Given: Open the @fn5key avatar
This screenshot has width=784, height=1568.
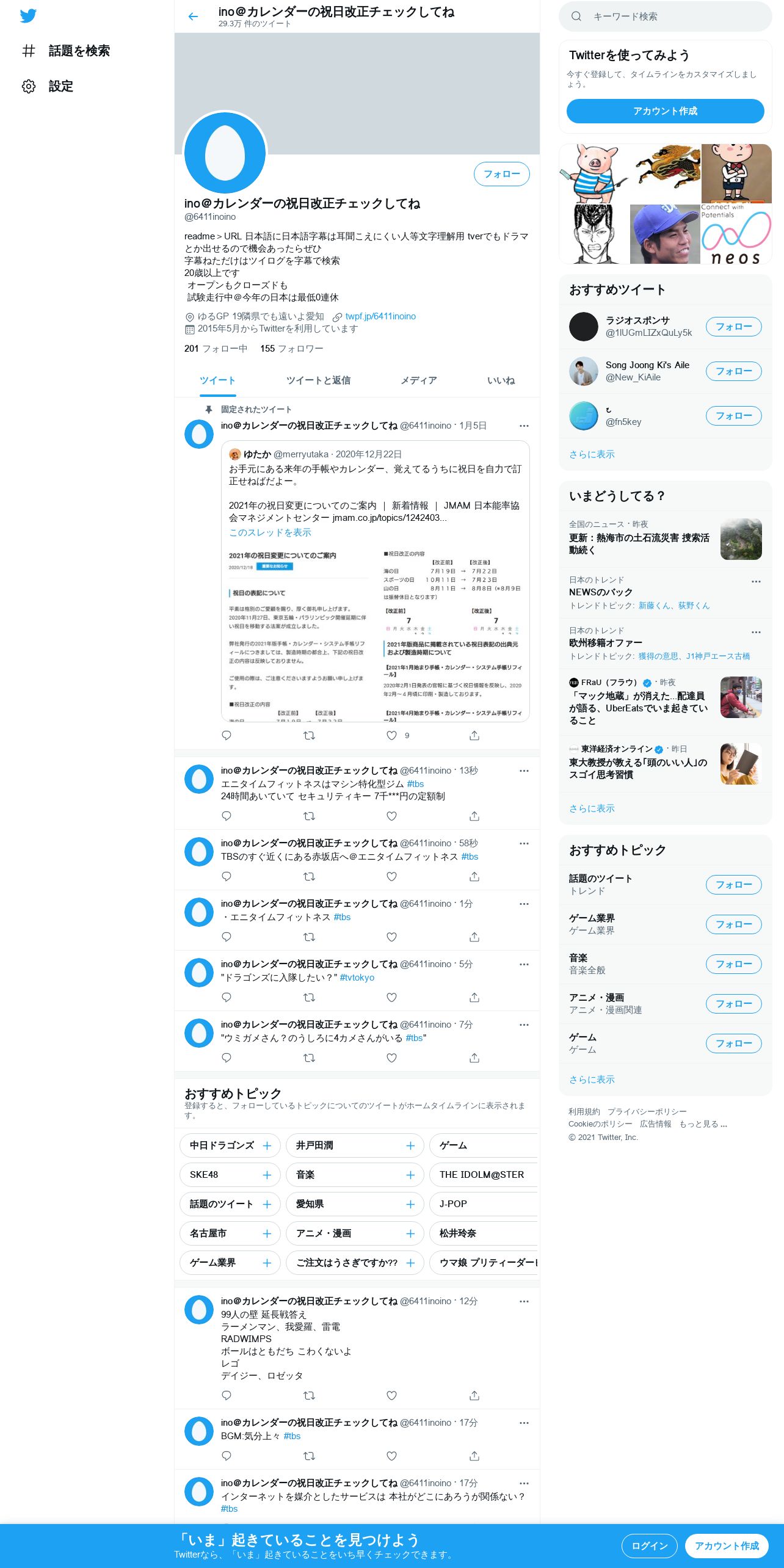Looking at the screenshot, I should click(x=583, y=416).
